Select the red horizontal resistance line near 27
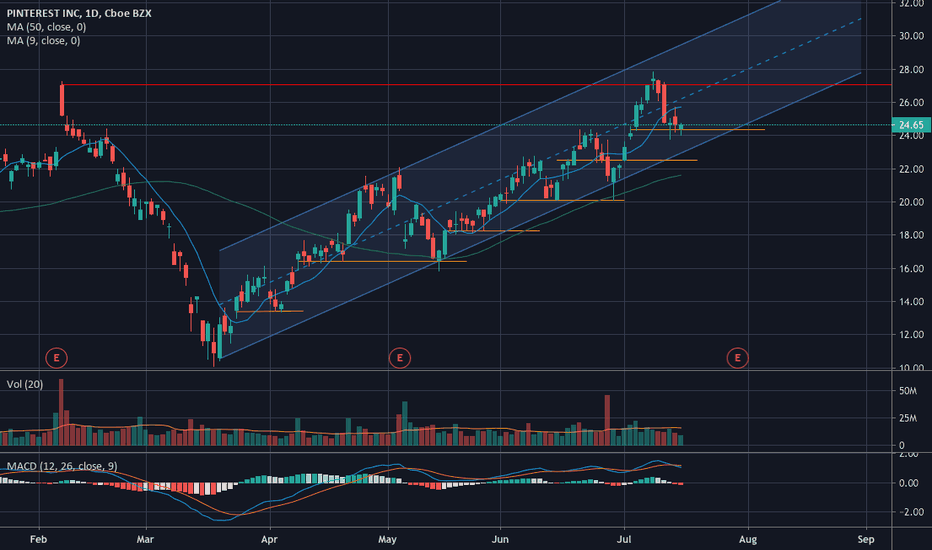 pyautogui.click(x=476, y=85)
